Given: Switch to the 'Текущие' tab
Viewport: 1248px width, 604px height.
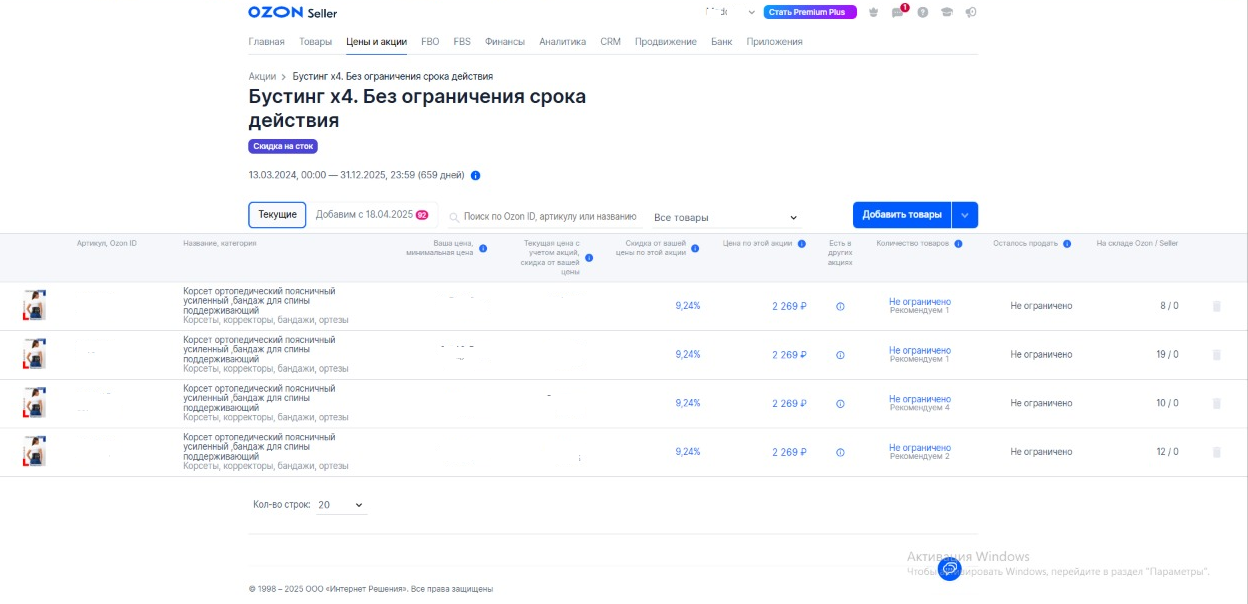Looking at the screenshot, I should tap(277, 215).
